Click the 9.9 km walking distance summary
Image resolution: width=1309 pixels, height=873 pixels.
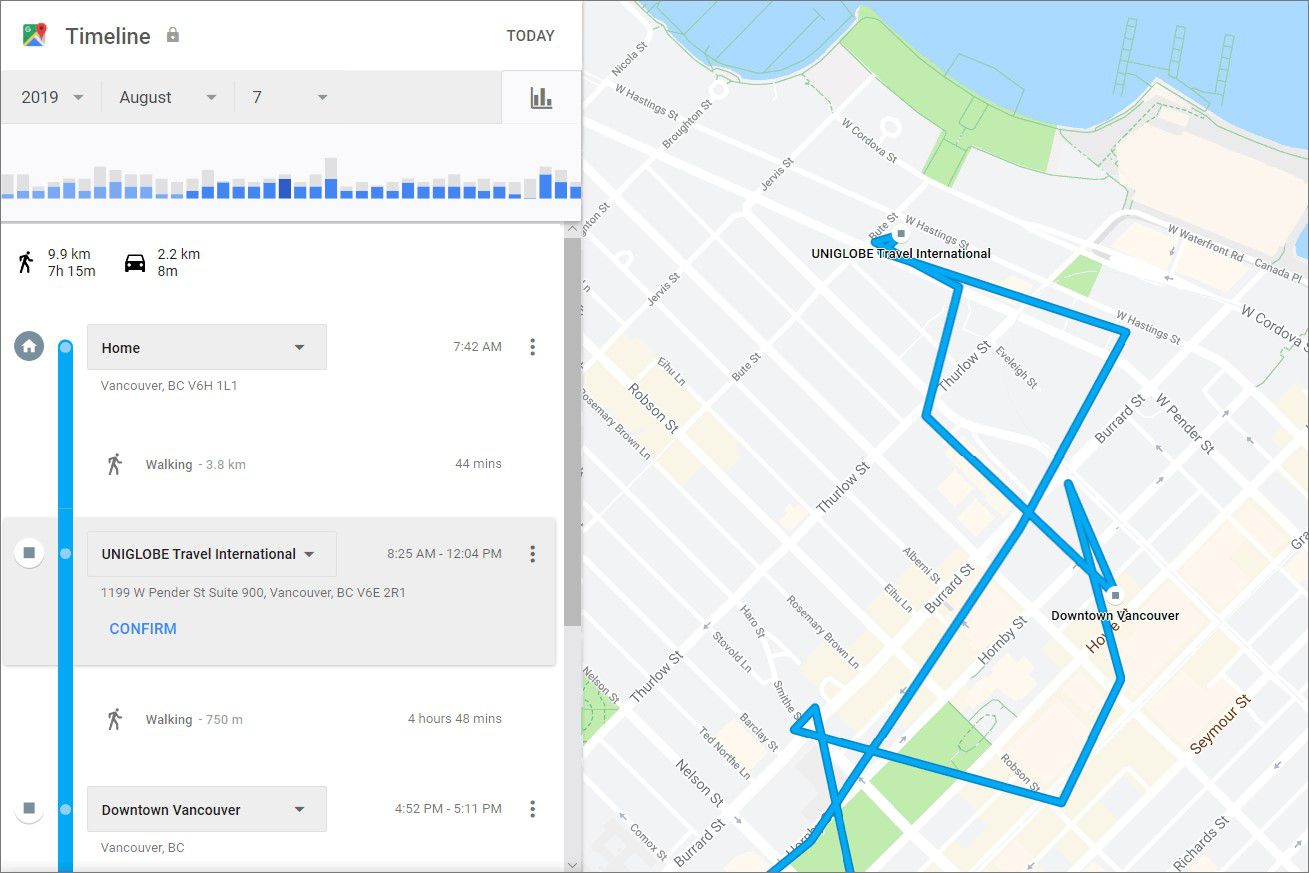[x=69, y=254]
